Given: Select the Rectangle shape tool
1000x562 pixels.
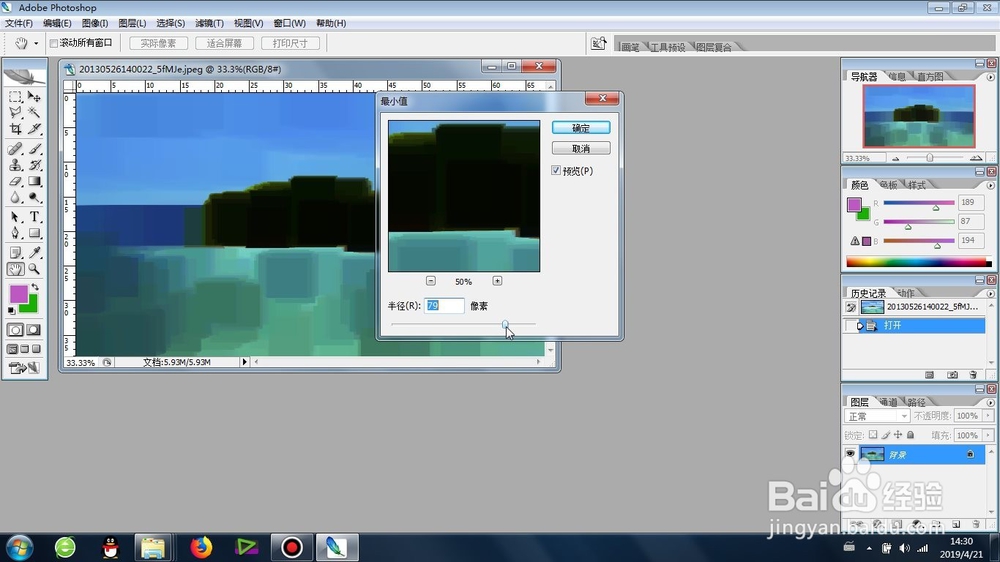Looking at the screenshot, I should point(34,233).
